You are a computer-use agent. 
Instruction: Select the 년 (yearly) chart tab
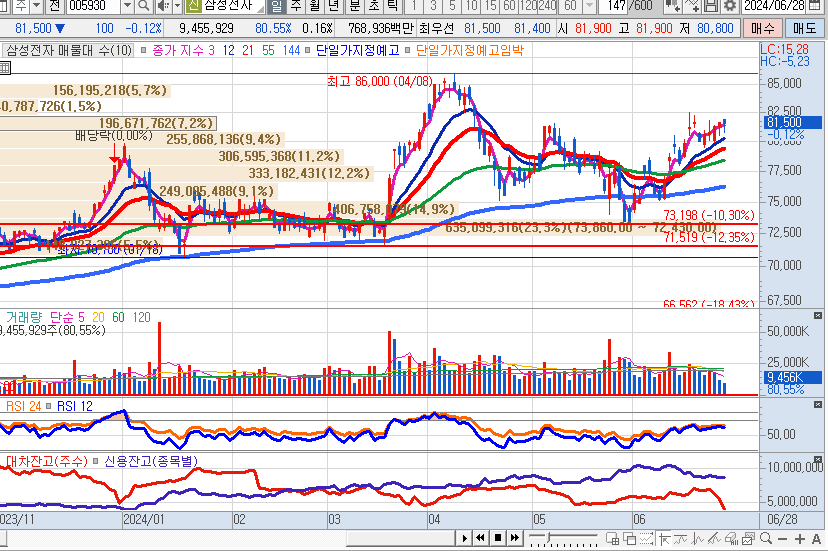click(333, 7)
